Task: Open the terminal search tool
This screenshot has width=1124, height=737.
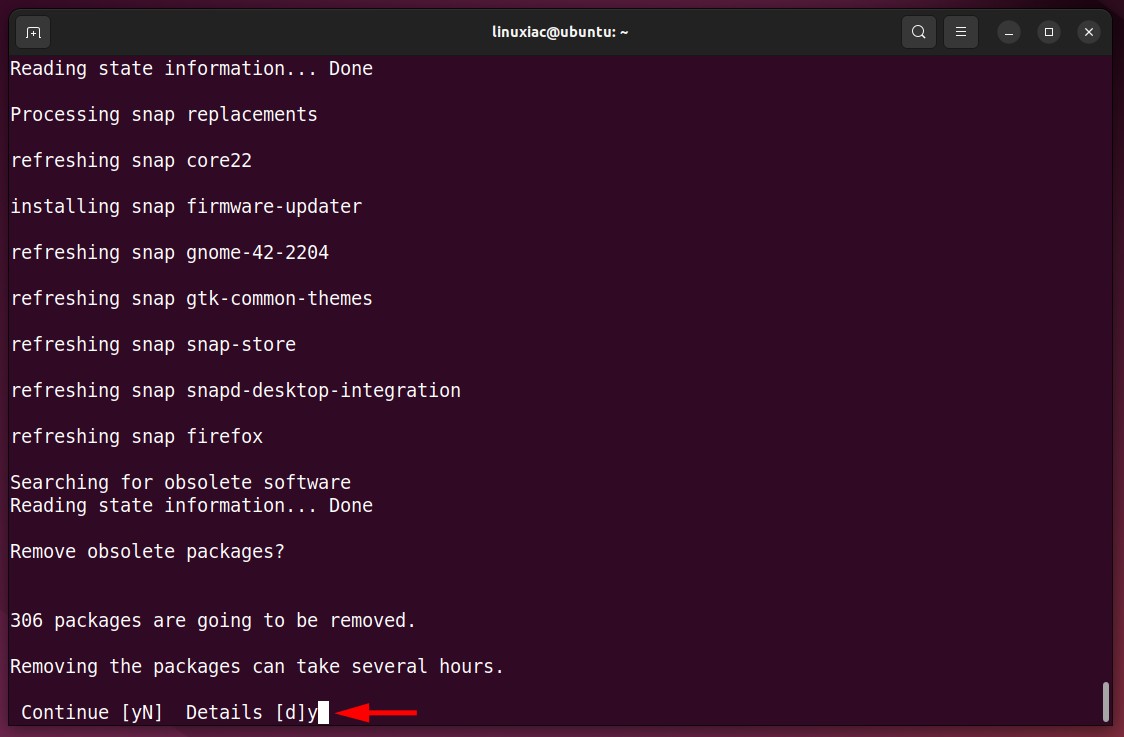Action: (x=918, y=32)
